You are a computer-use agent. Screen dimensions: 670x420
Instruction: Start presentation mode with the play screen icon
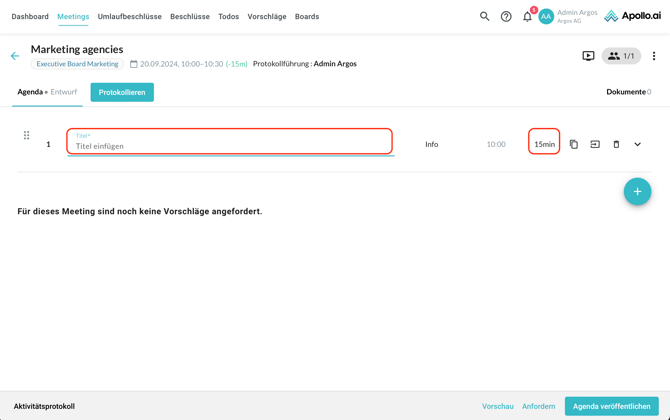588,56
